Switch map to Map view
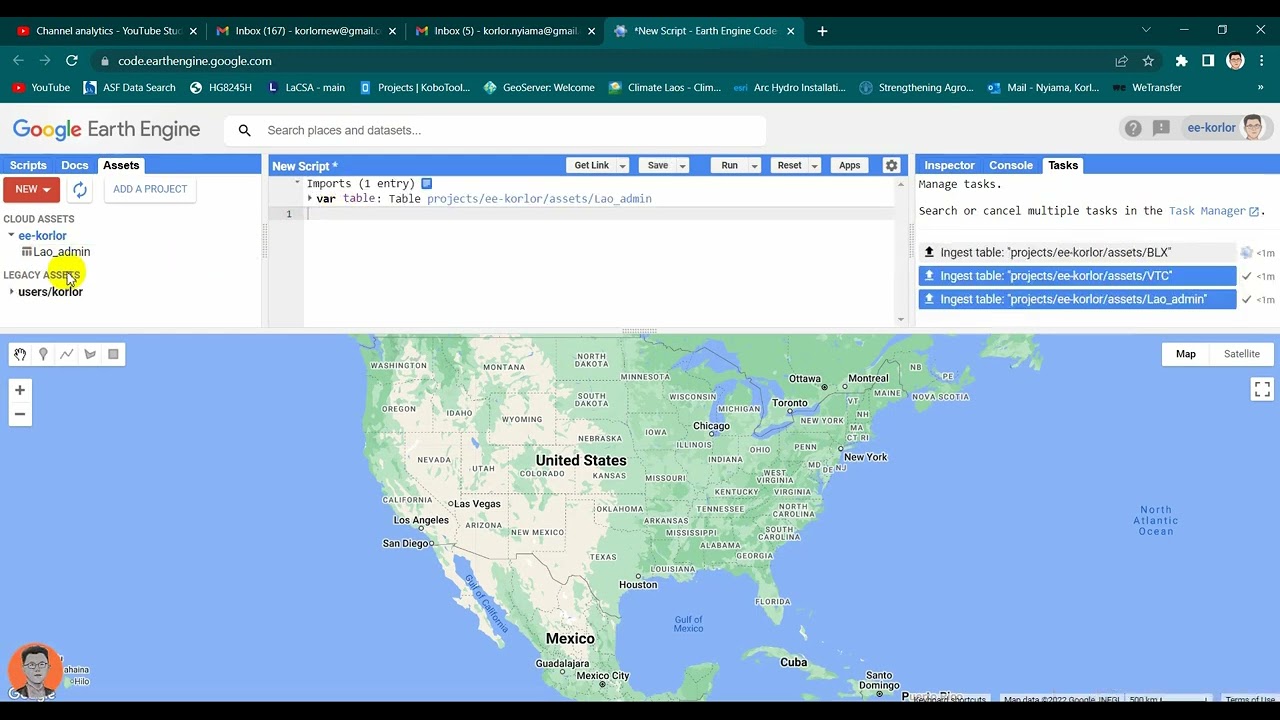 (1185, 354)
